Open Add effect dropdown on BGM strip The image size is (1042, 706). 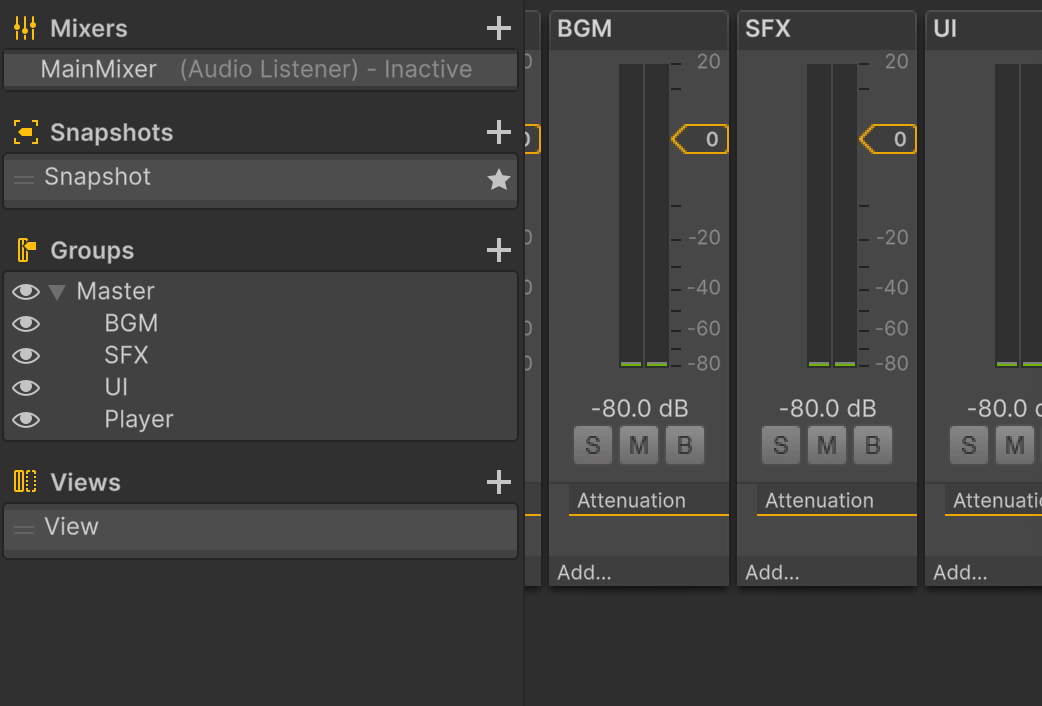click(x=585, y=573)
